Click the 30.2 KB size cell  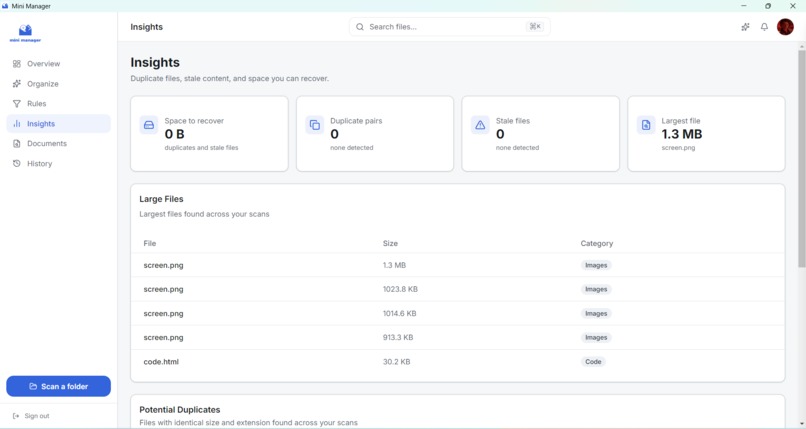coord(396,362)
